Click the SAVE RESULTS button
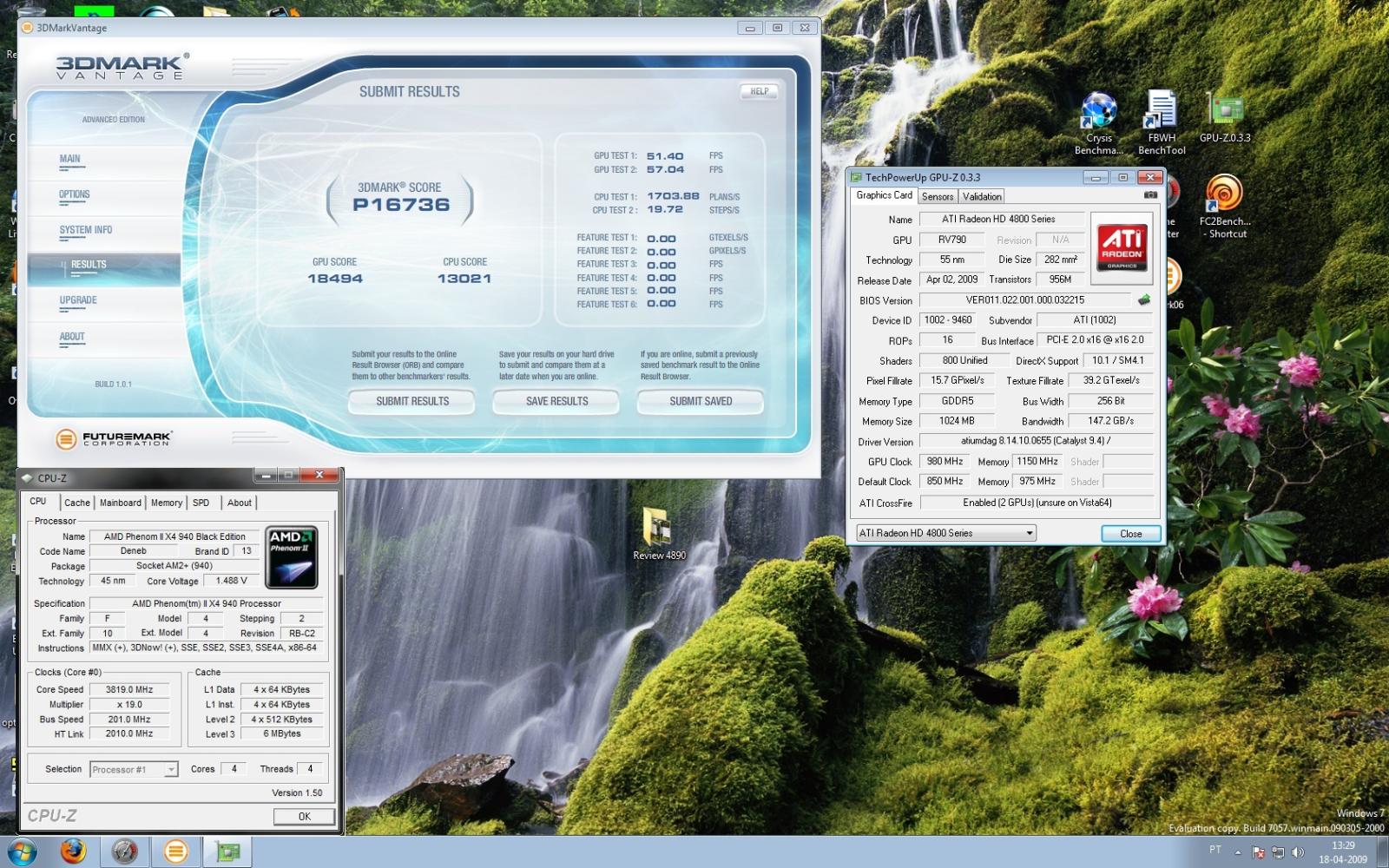1389x868 pixels. (x=556, y=401)
